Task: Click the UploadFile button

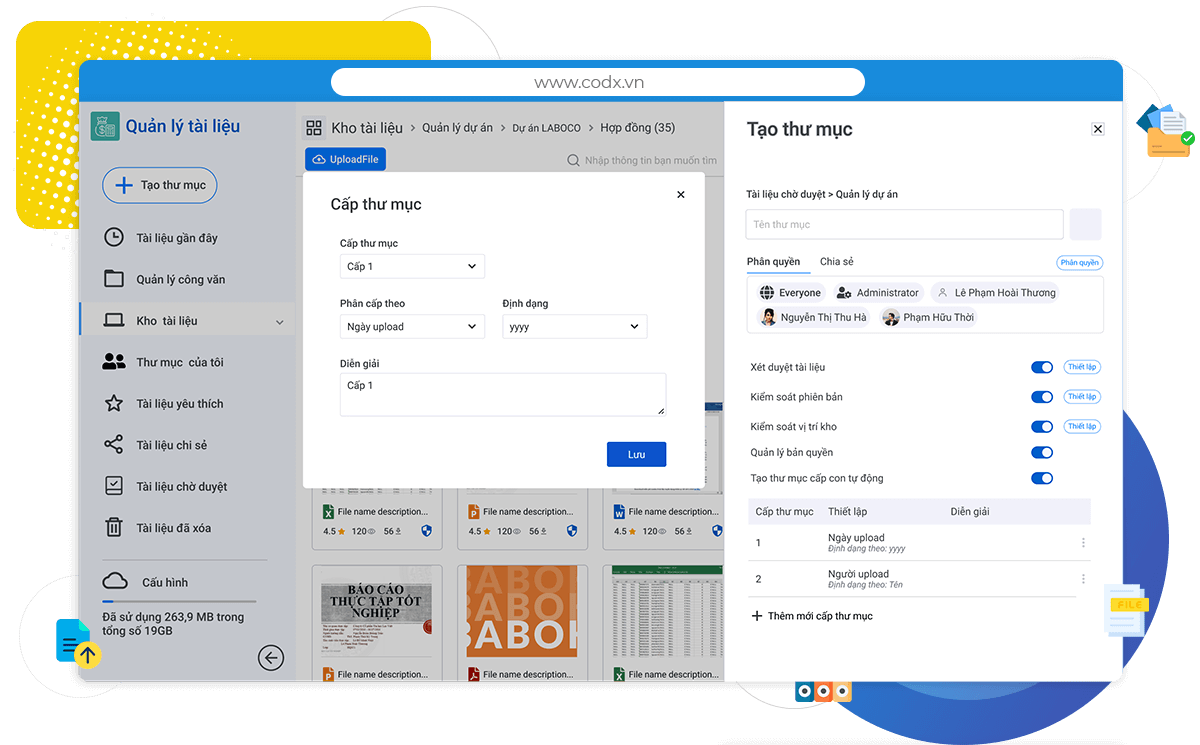Action: 345,160
